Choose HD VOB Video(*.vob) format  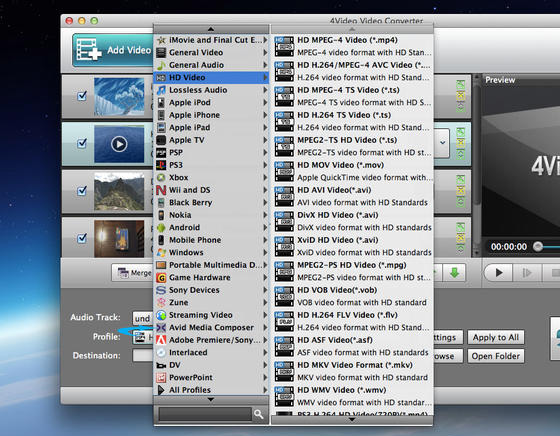coord(352,296)
